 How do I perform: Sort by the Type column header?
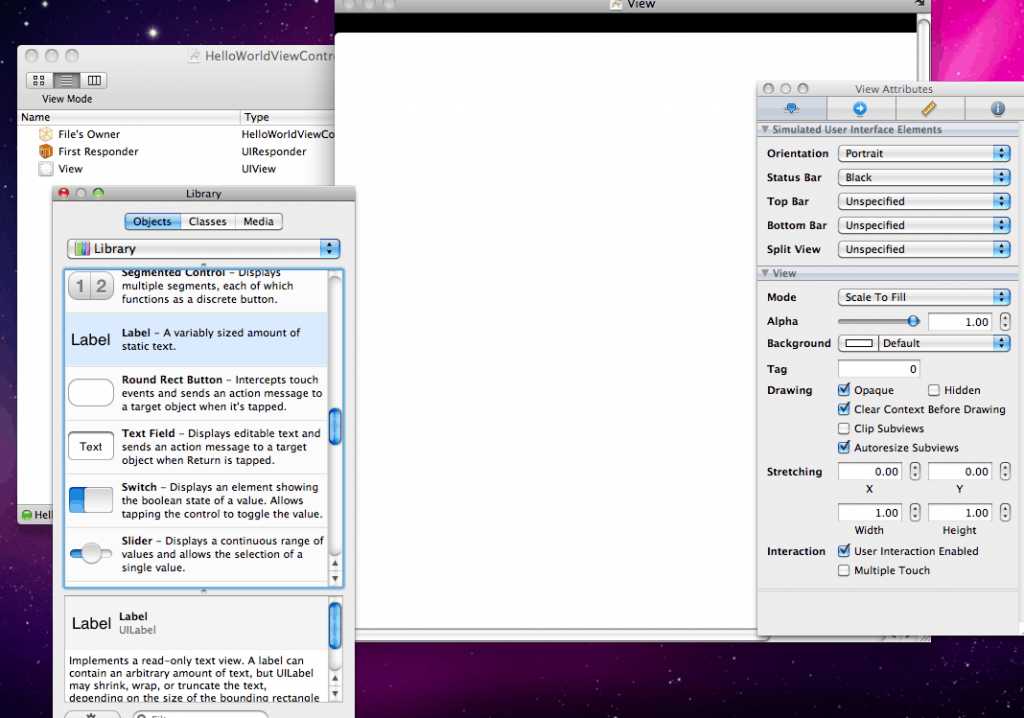288,117
